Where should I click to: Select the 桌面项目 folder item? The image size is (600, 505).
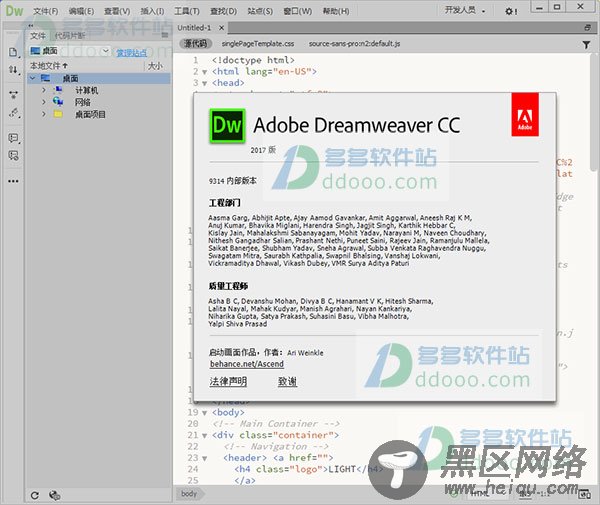[90, 114]
